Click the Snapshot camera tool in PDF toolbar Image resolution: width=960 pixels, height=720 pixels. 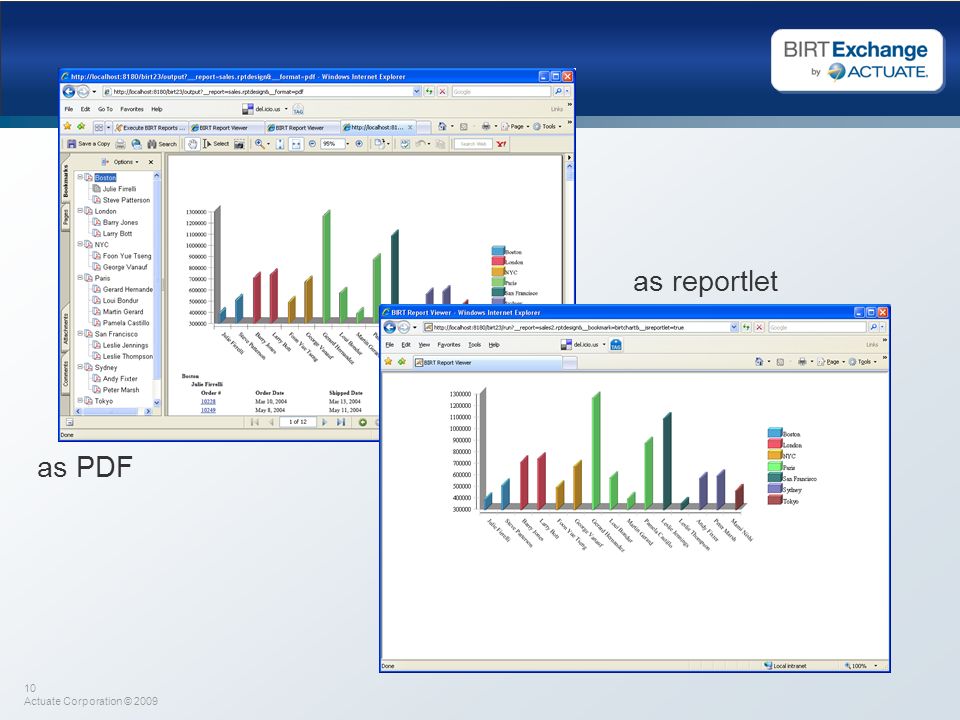coord(239,144)
